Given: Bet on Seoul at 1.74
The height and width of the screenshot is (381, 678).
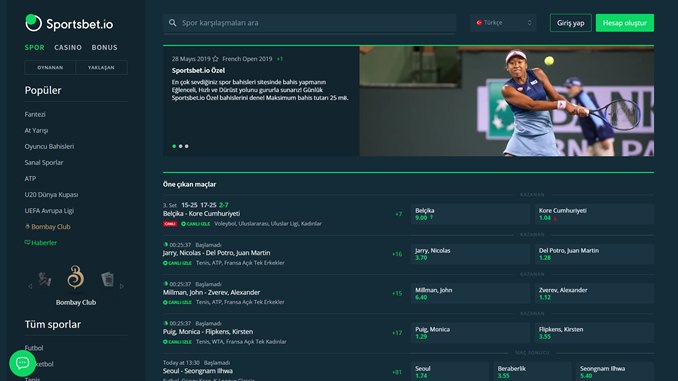Looking at the screenshot, I should (450, 371).
